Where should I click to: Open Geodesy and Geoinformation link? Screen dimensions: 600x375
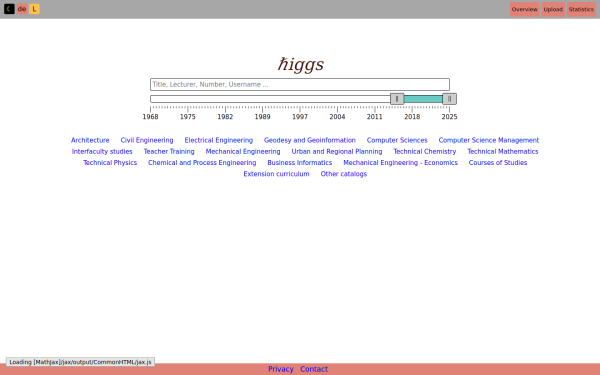coord(310,140)
